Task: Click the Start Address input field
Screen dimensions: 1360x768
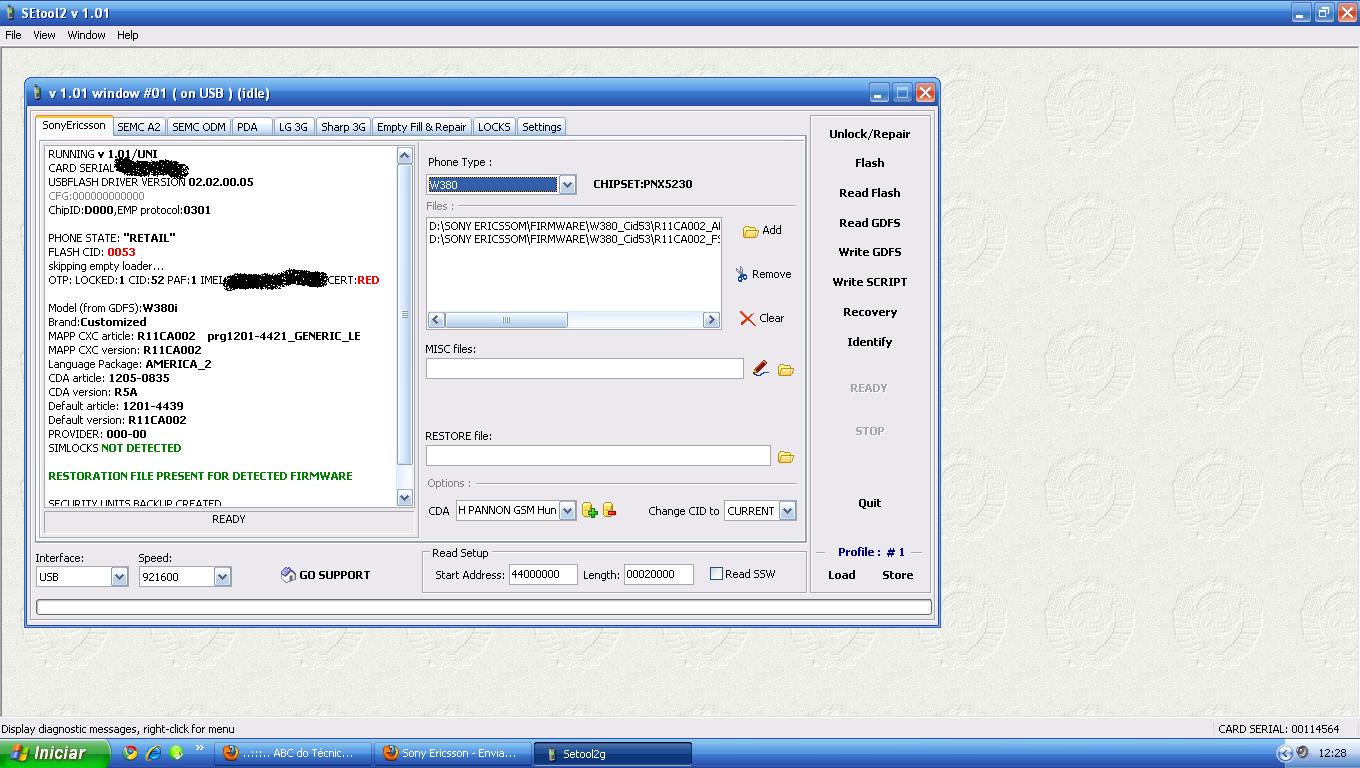Action: coord(542,574)
